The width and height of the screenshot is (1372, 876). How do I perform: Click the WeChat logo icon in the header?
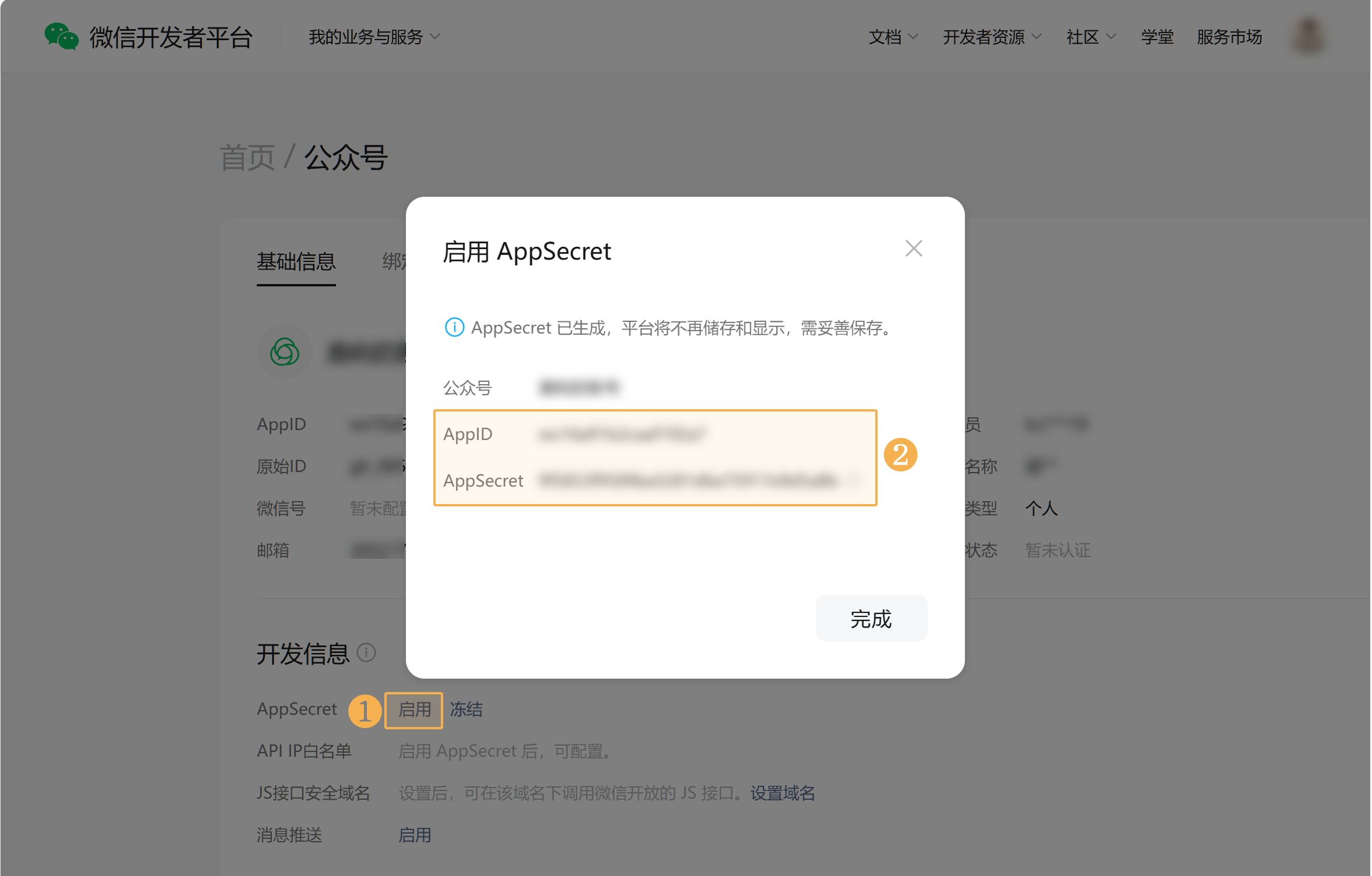61,37
